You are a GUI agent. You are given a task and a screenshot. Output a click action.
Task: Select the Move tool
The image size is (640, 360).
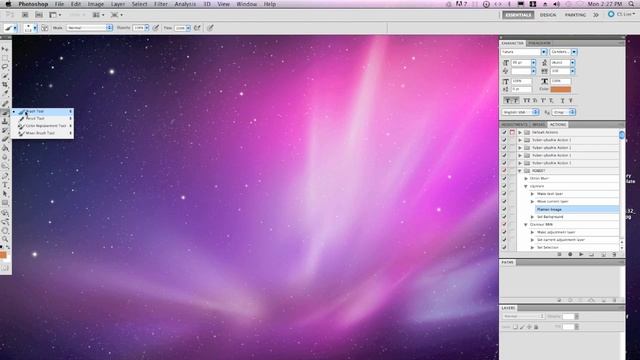point(5,49)
